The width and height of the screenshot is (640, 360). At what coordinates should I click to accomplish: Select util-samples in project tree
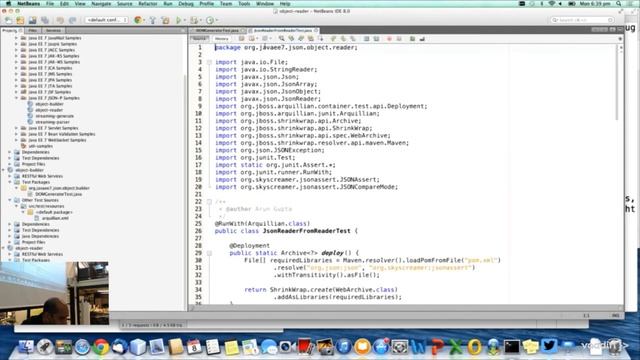point(40,146)
